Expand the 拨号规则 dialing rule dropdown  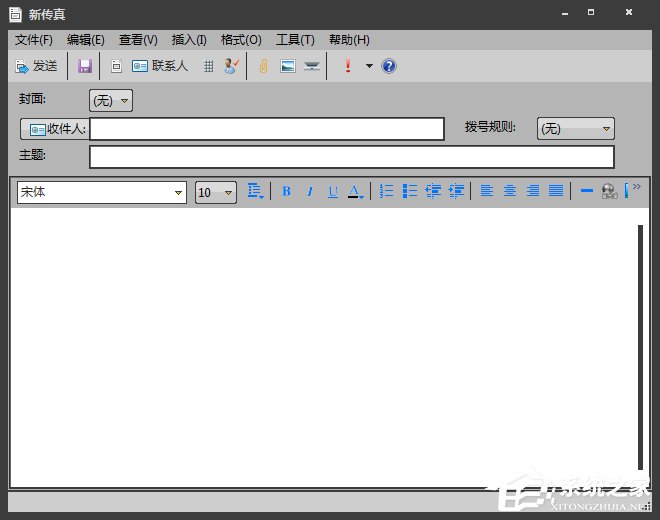click(x=576, y=128)
